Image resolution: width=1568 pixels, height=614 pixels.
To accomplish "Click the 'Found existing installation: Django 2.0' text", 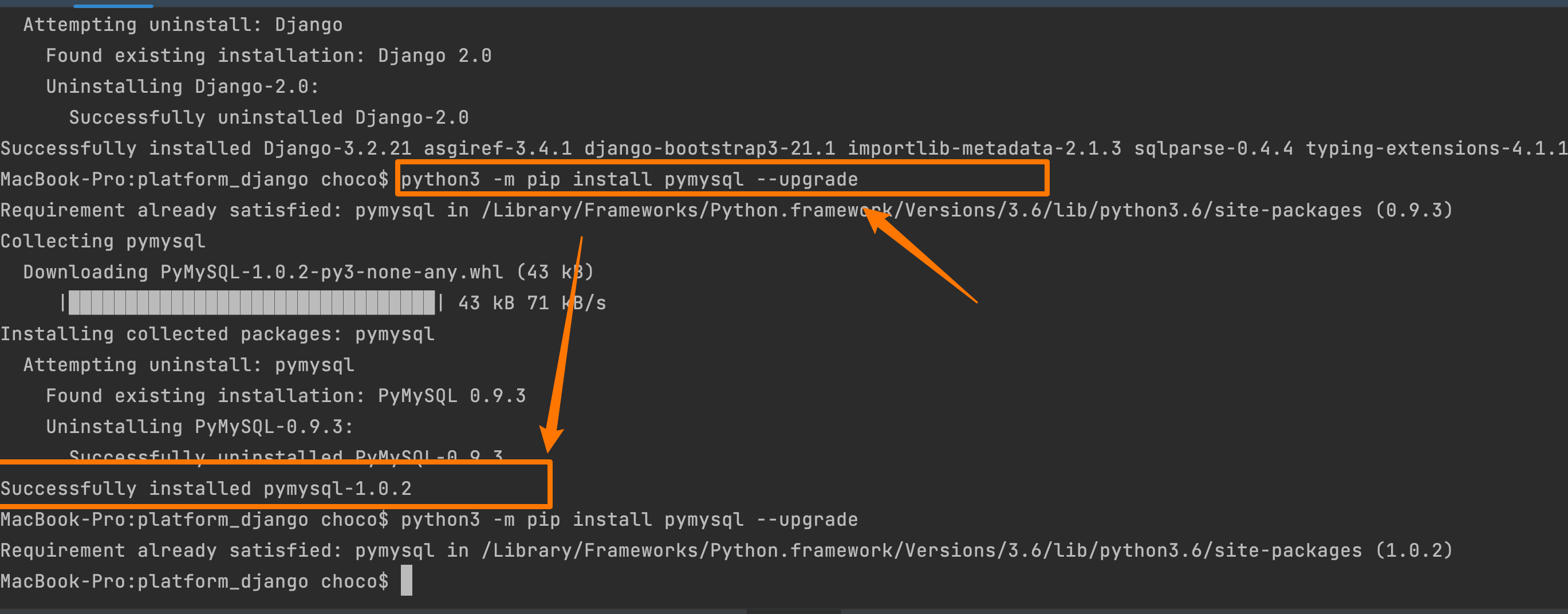I will pyautogui.click(x=269, y=56).
